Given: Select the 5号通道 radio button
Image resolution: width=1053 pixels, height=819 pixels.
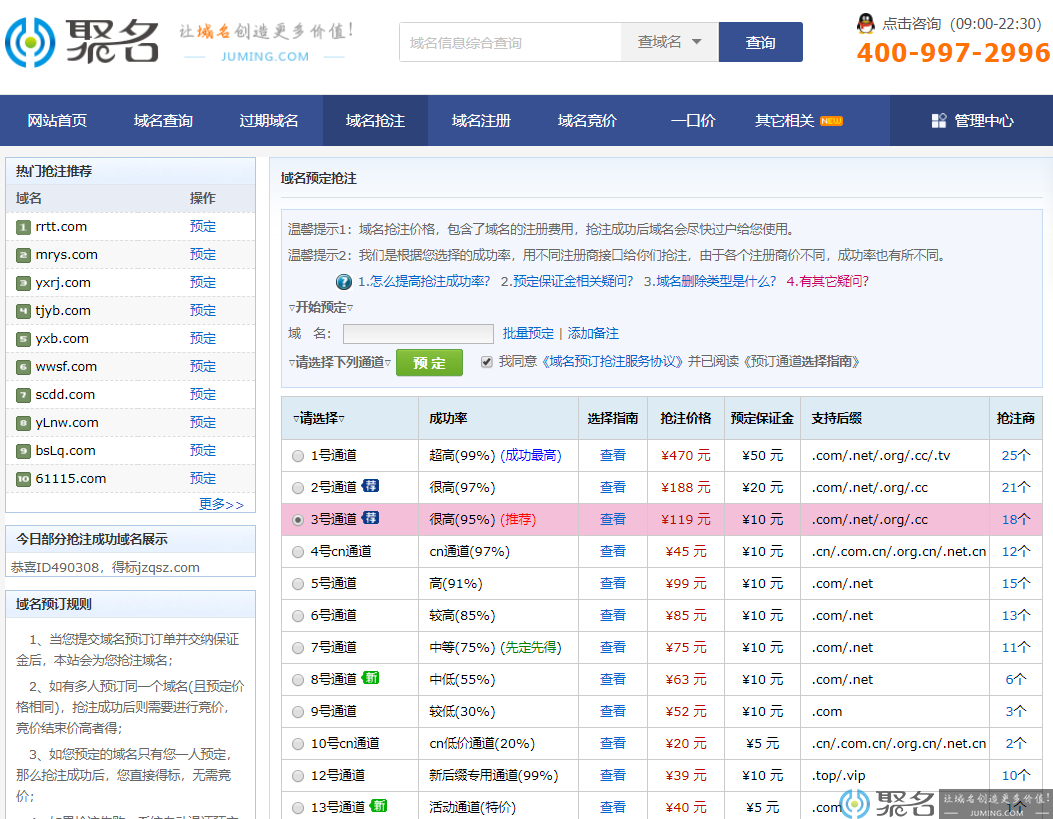Looking at the screenshot, I should click(x=297, y=584).
